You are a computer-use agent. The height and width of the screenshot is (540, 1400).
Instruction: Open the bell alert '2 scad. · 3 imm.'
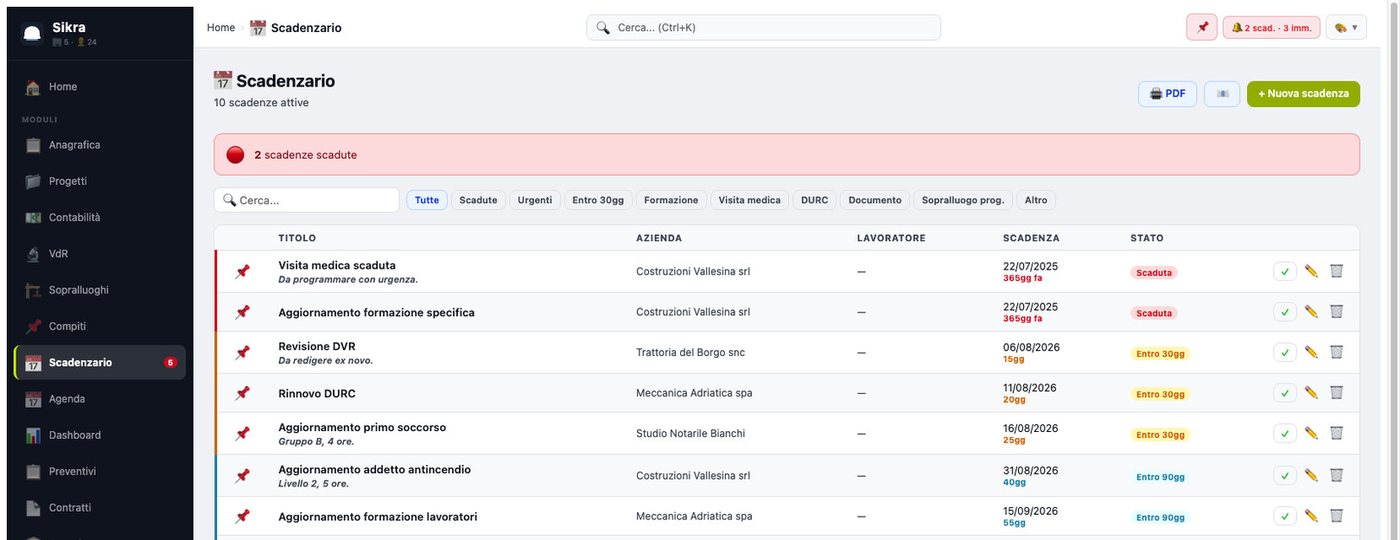1271,27
